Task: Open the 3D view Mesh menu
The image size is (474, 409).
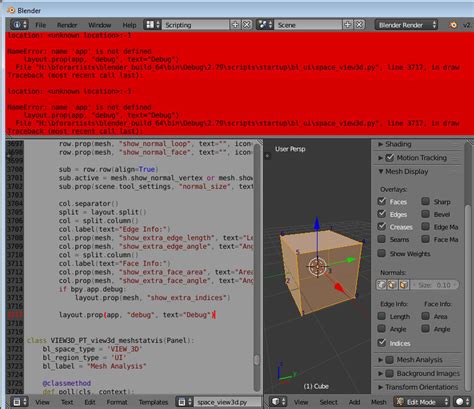Action: pos(379,402)
